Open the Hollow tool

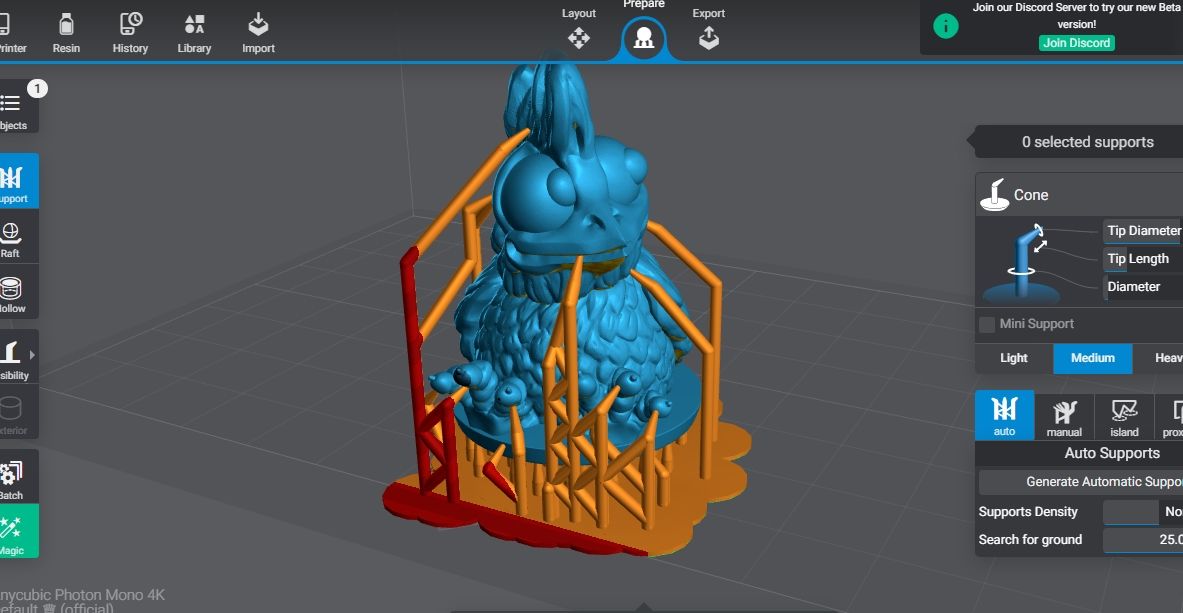pos(14,291)
